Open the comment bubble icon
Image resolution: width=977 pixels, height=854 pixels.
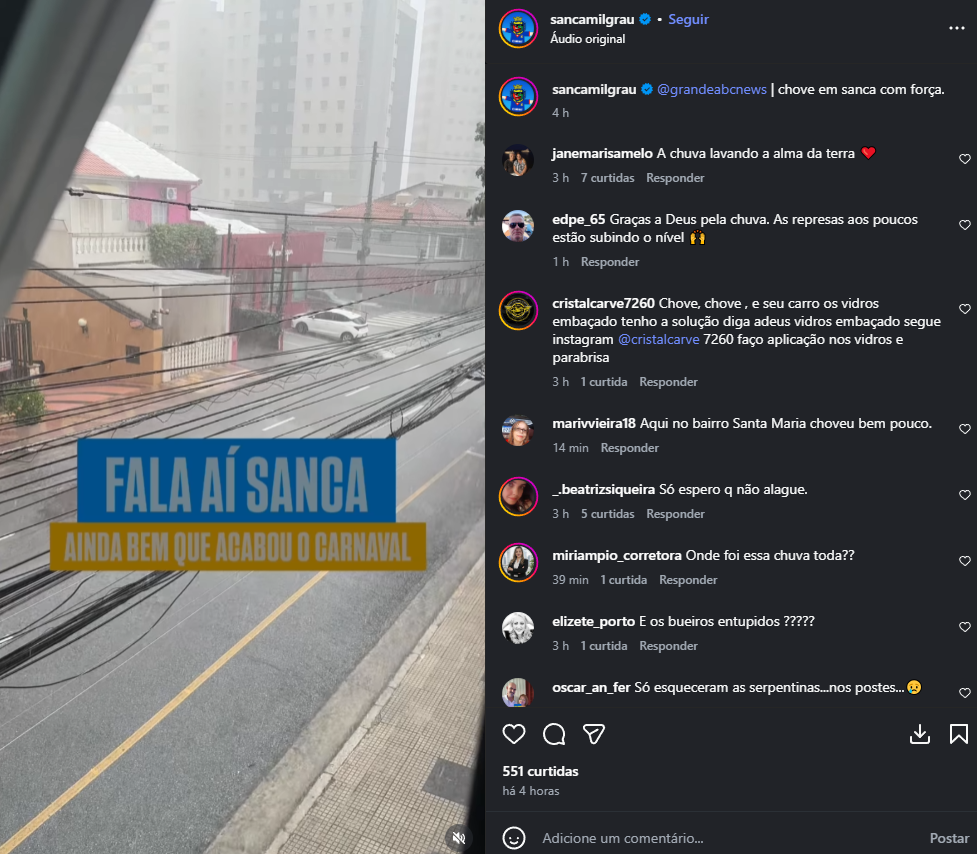[554, 734]
